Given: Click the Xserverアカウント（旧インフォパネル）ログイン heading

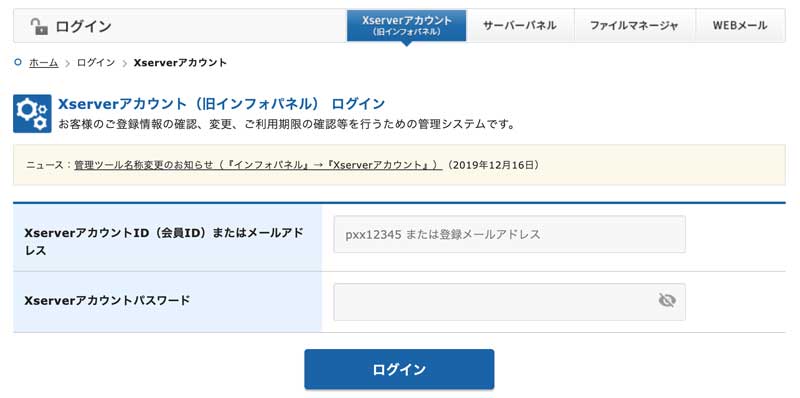Looking at the screenshot, I should click(221, 104).
